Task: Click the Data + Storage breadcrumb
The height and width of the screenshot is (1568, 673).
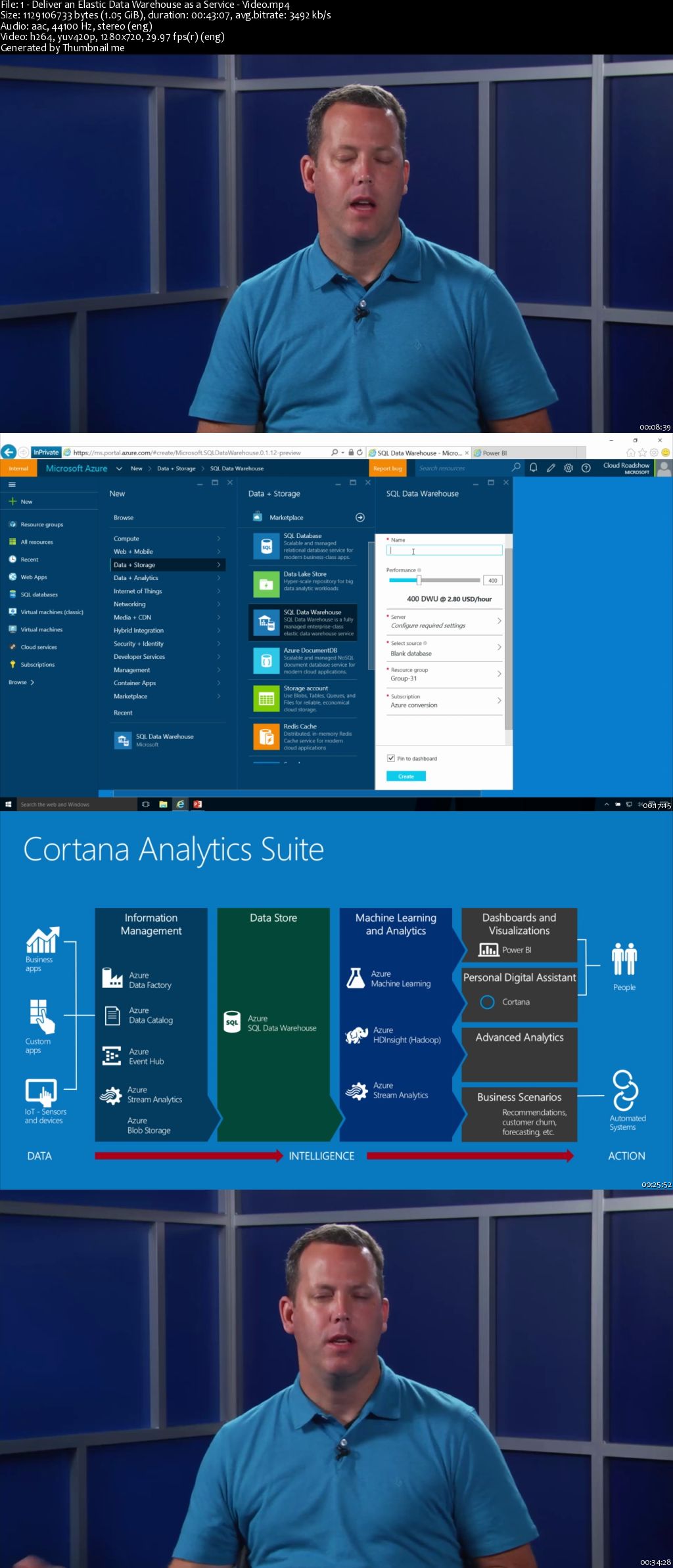Action: tap(176, 468)
